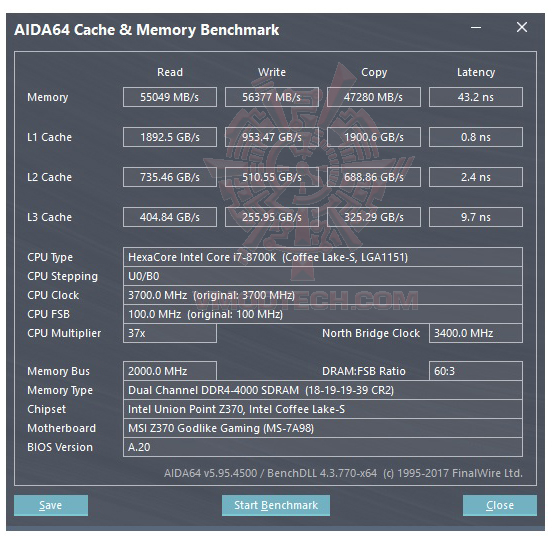Click the CPU Clock 3700.0 MHz field
This screenshot has height=555, width=559.
(323, 295)
